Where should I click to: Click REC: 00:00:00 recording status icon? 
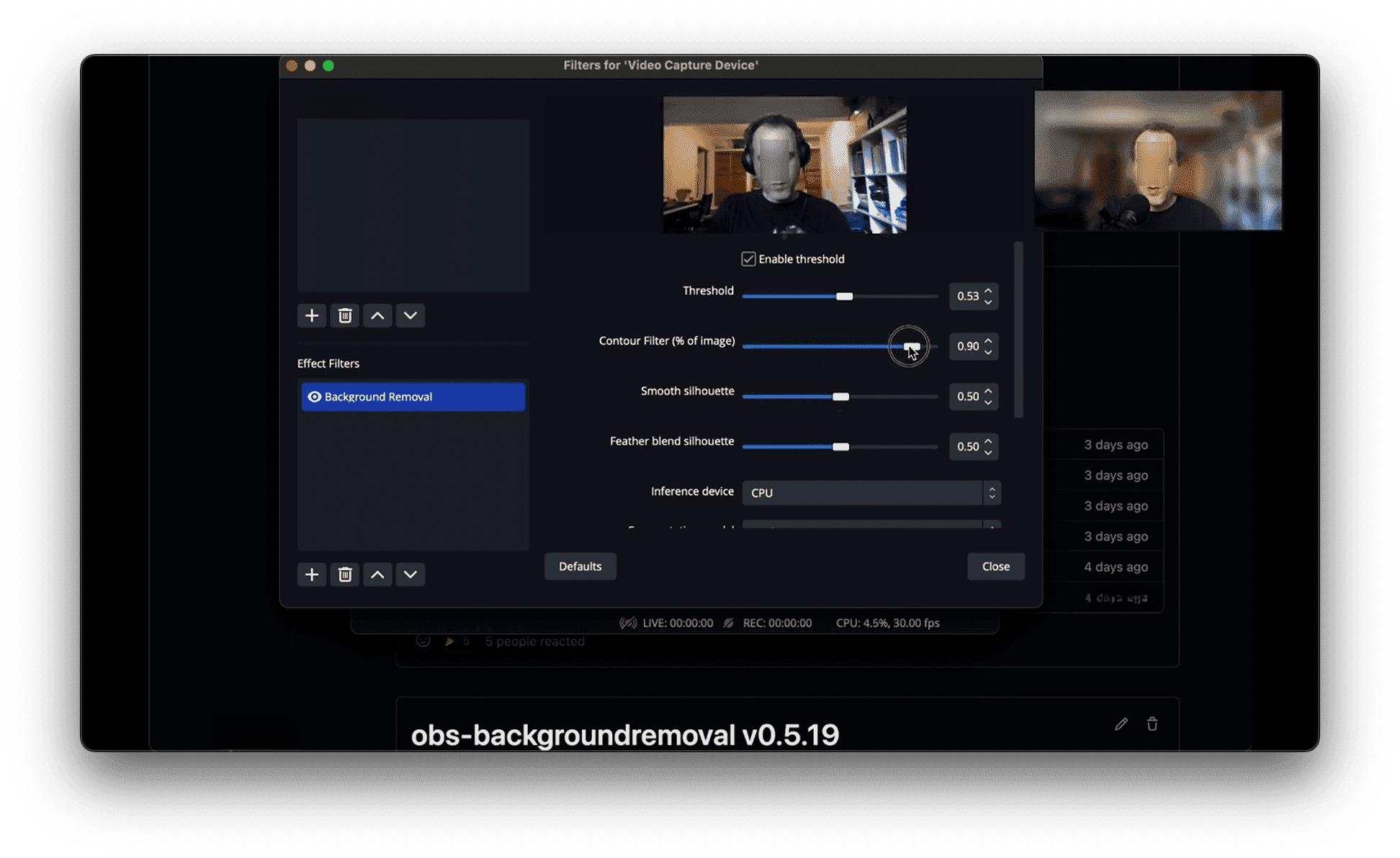pyautogui.click(x=729, y=623)
